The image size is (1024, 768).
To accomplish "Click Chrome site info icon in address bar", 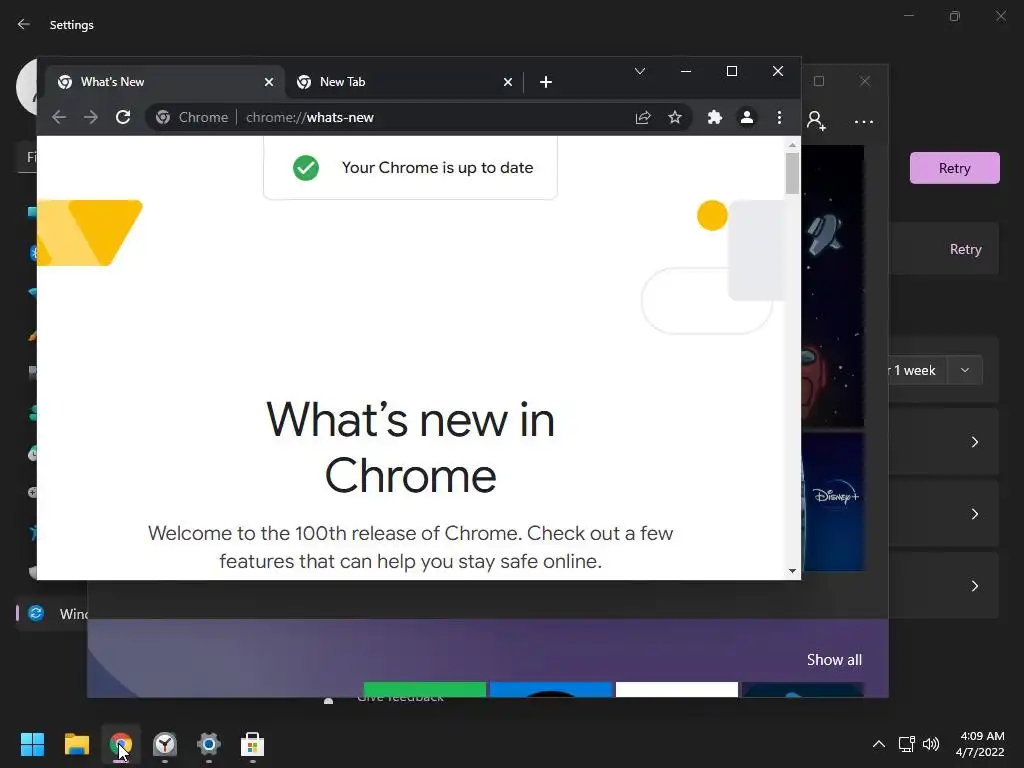I will [163, 118].
